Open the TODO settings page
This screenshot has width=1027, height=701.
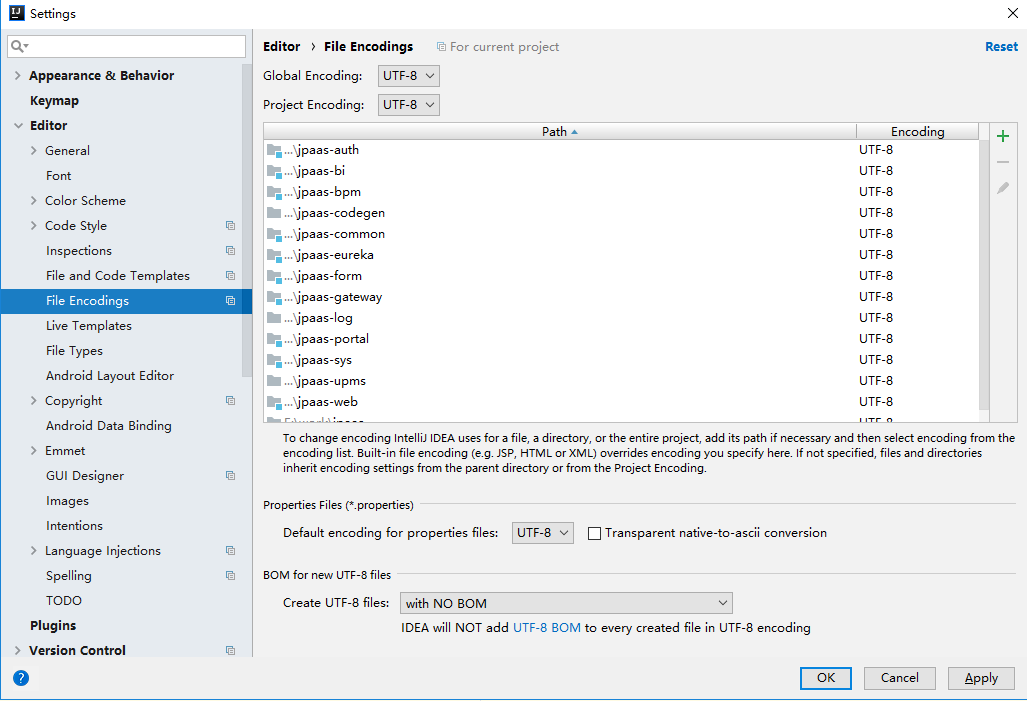64,601
